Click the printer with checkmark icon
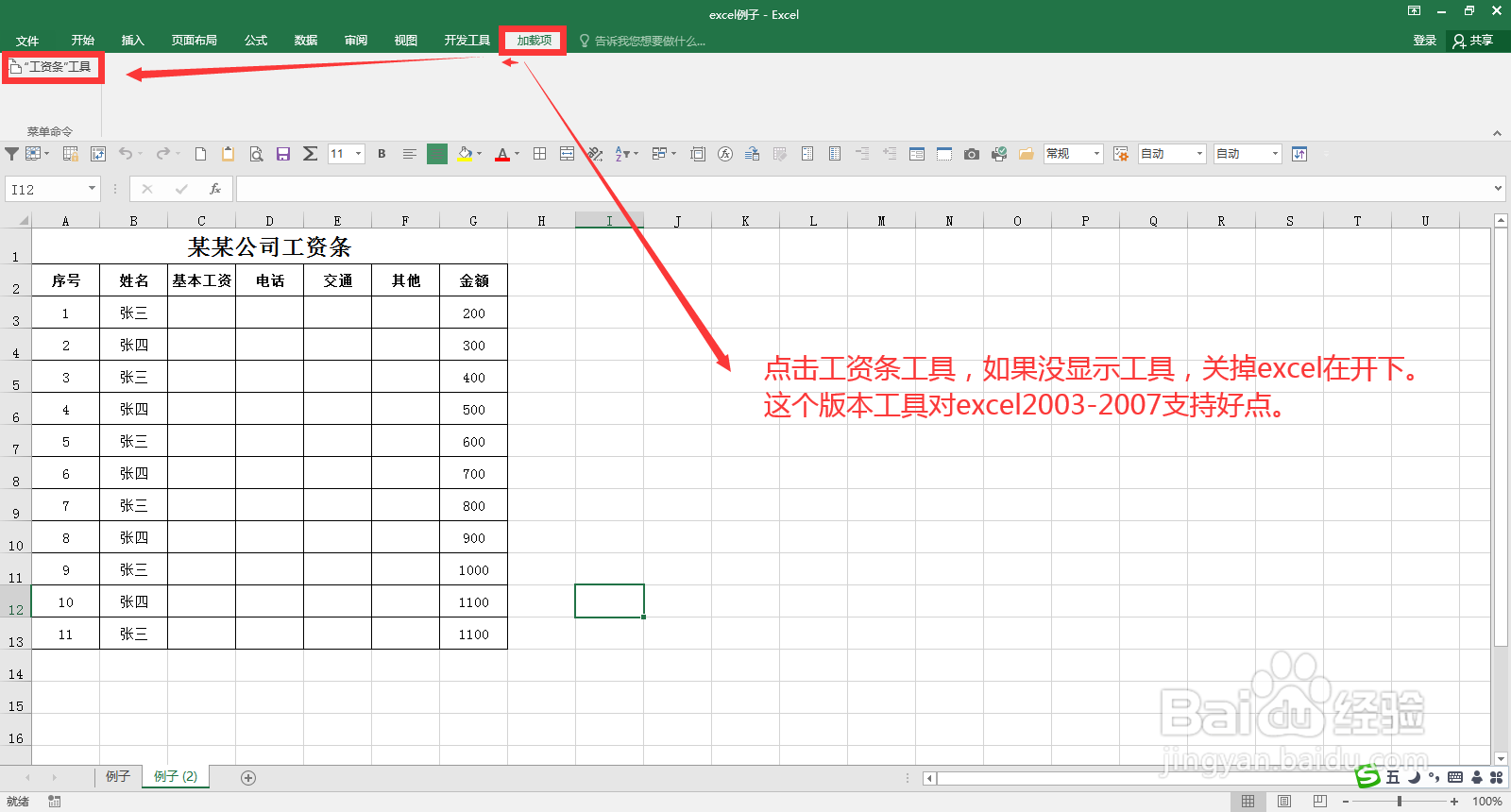 pos(999,154)
